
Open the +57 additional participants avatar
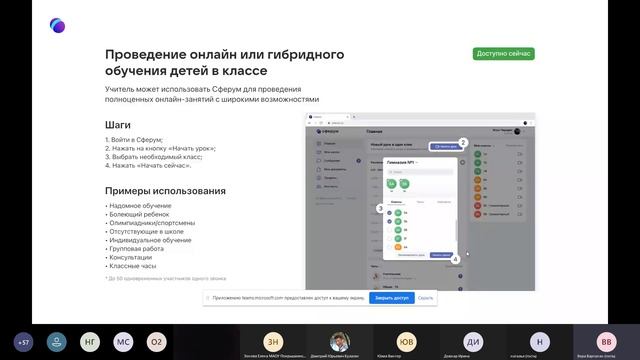pos(23,342)
